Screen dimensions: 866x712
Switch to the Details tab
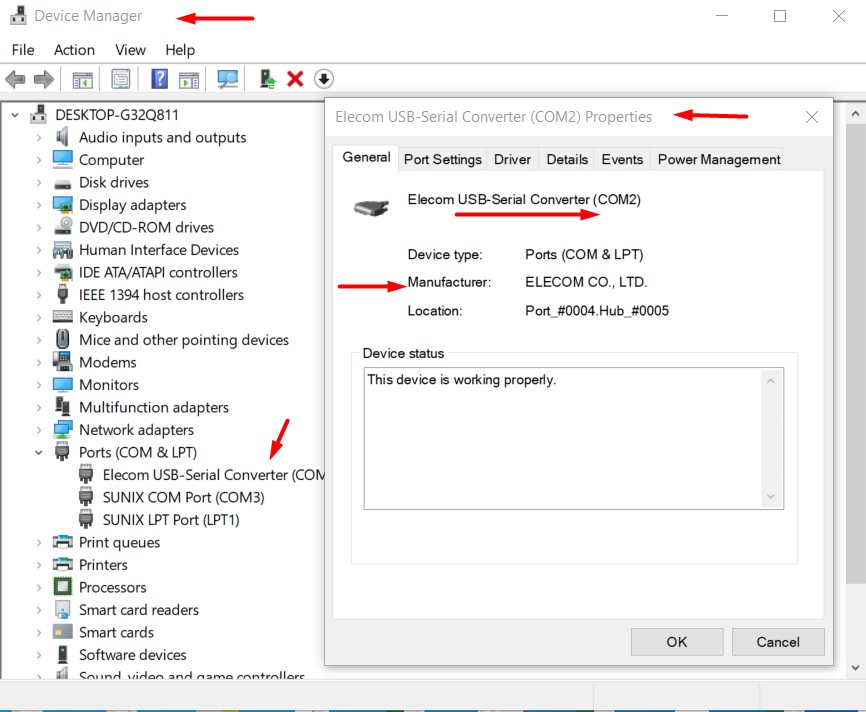[567, 159]
